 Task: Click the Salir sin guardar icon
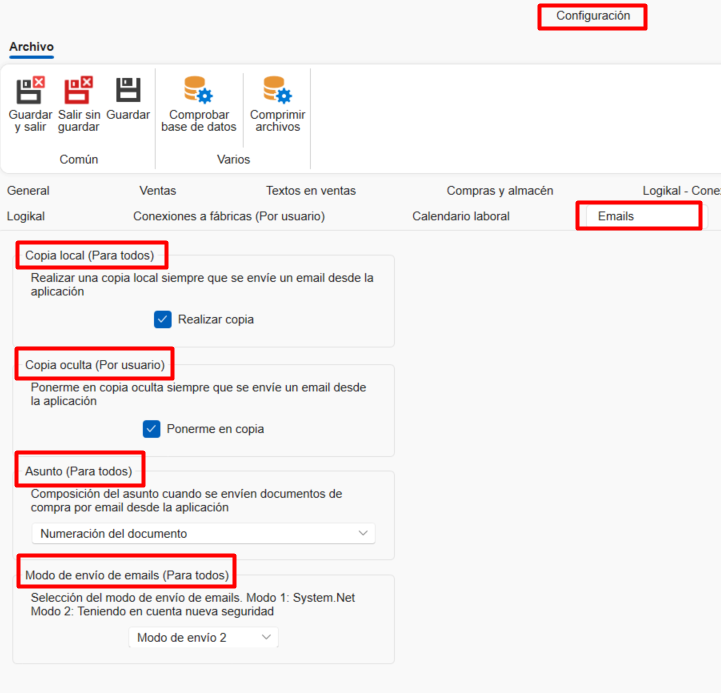coord(79,90)
